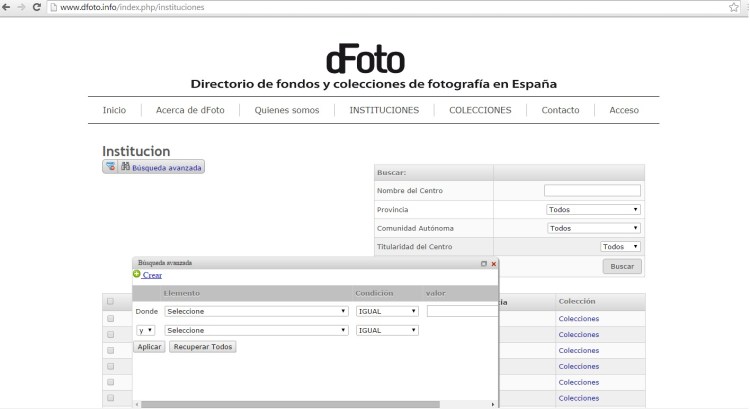Reload the page with refresh icon
750x409 pixels.
point(36,7)
